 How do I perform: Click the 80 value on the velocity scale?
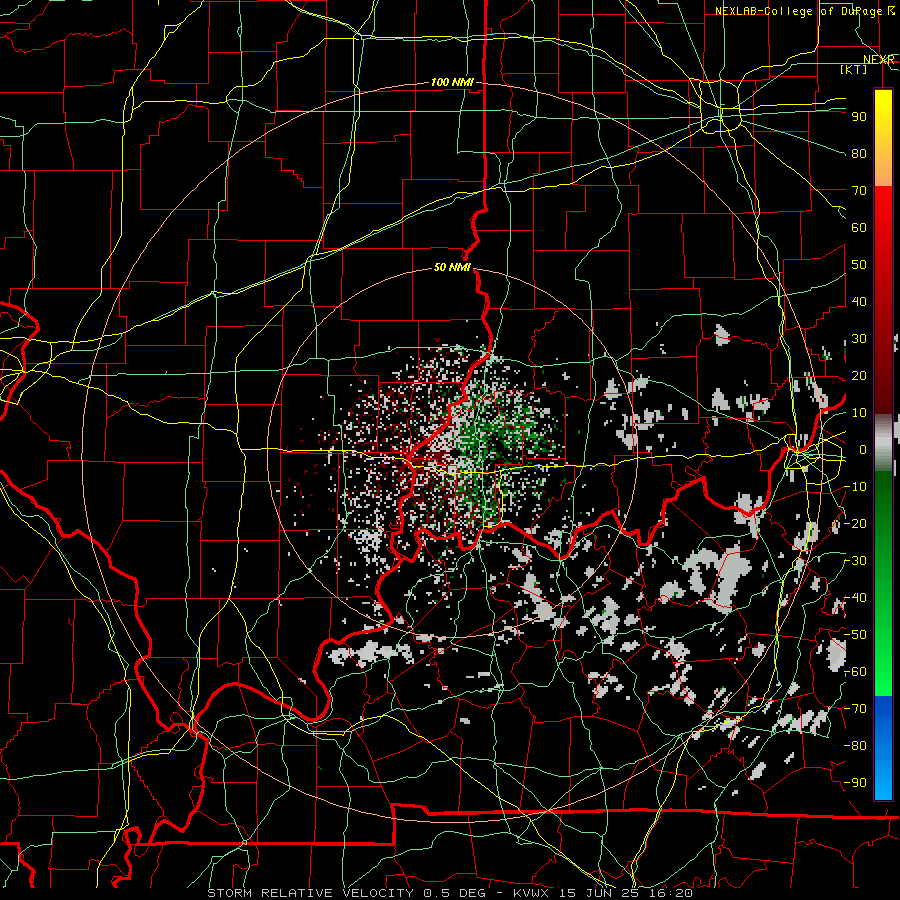pos(859,154)
